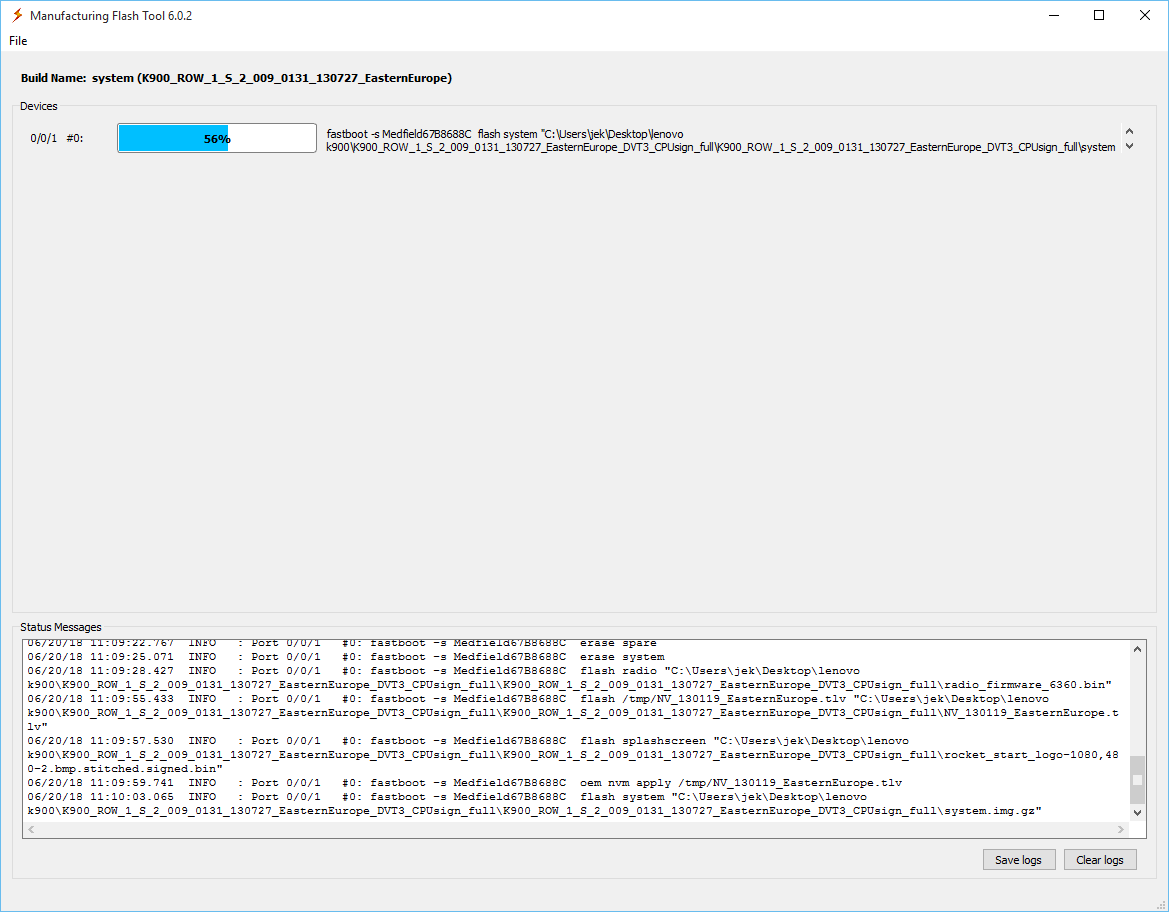1169x912 pixels.
Task: Click the Build Name system text
Action: [x=236, y=78]
